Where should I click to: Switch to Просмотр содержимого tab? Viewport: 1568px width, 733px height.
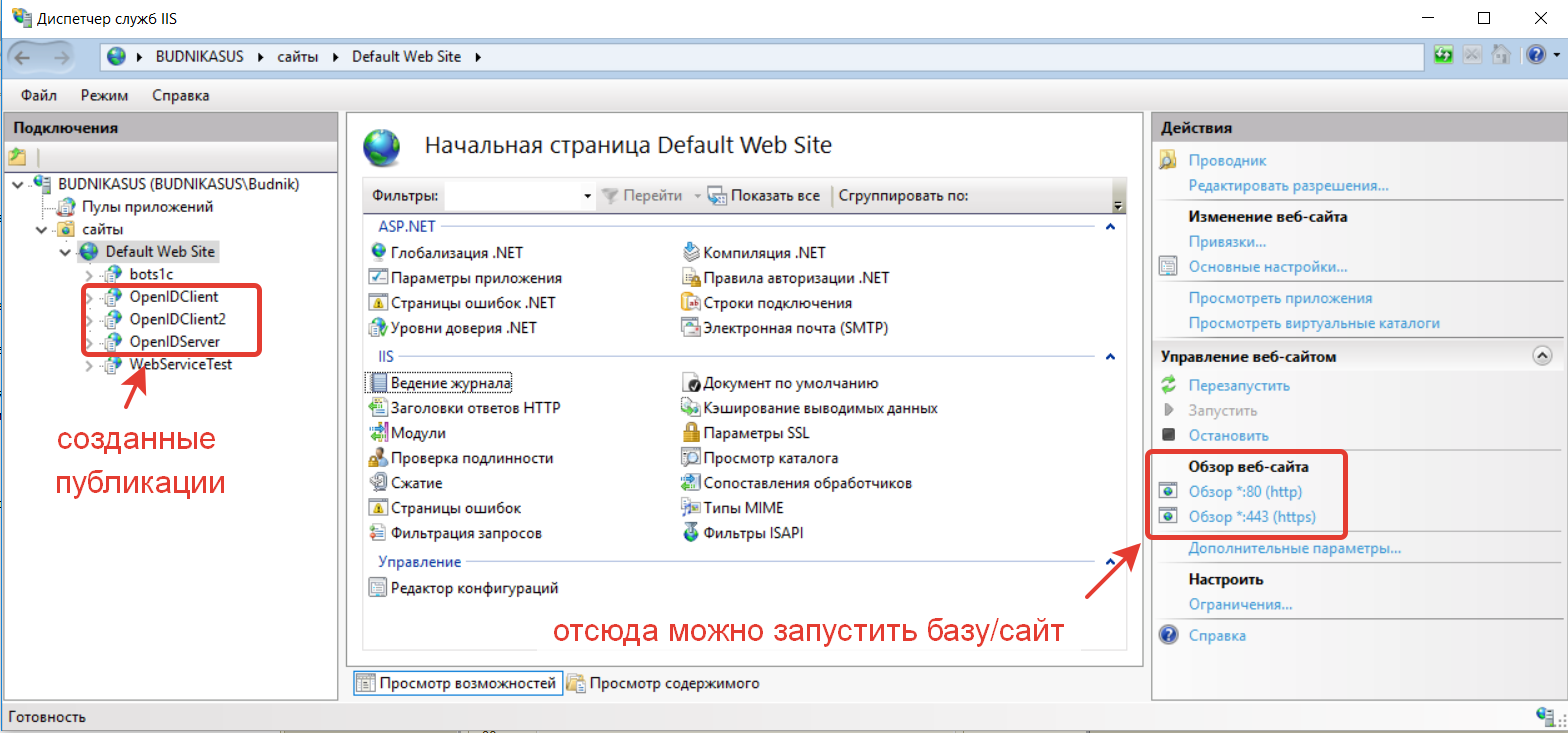point(664,684)
